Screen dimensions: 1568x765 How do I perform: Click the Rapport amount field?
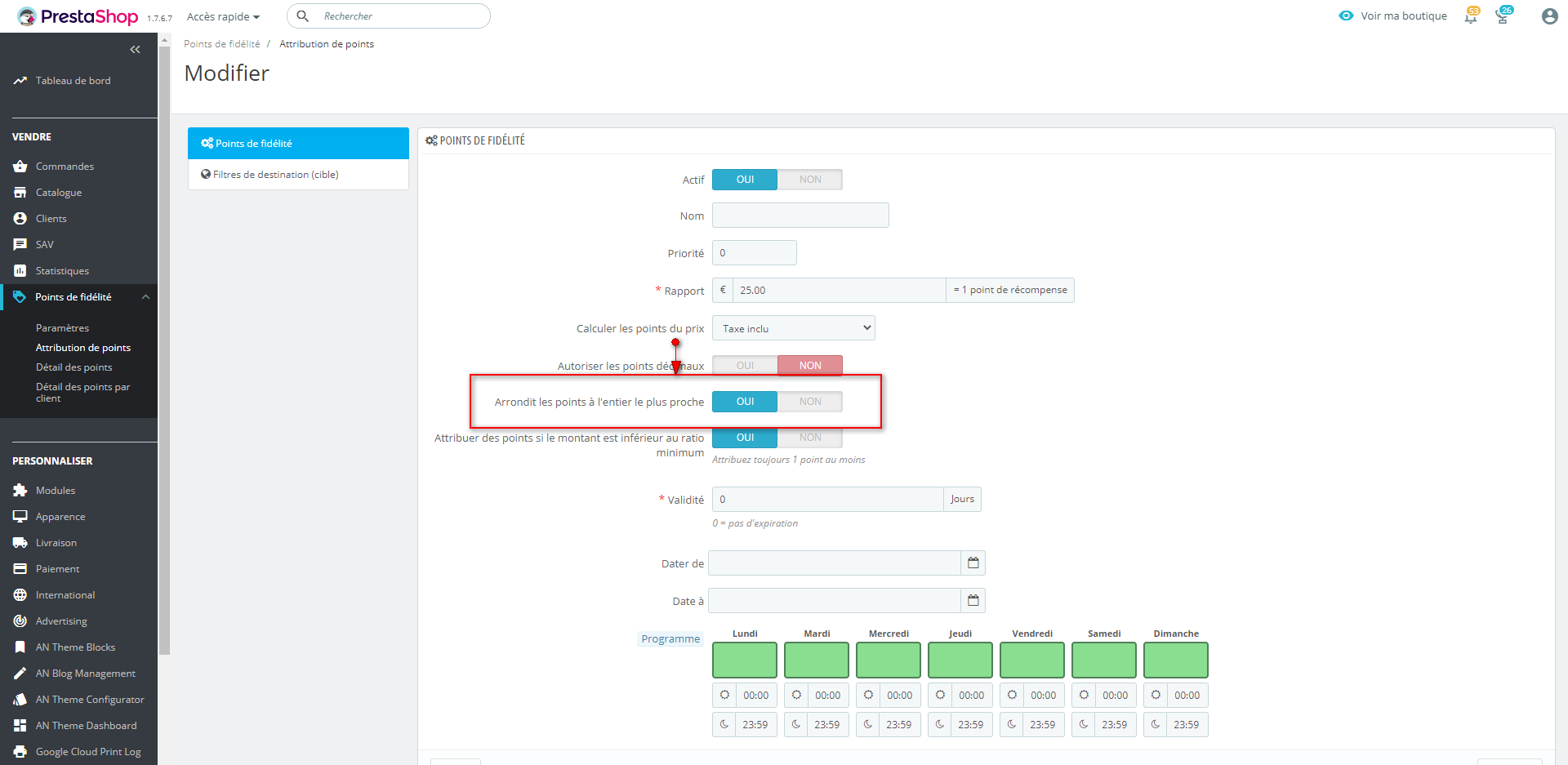(x=840, y=291)
